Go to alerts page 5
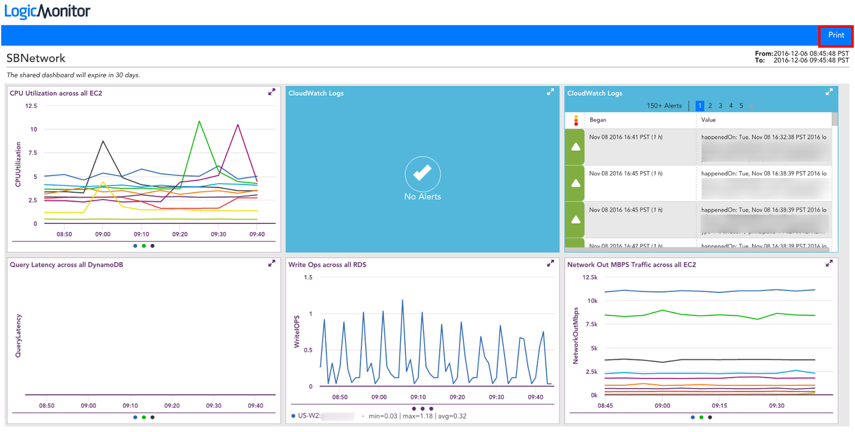The image size is (855, 432). pyautogui.click(x=741, y=106)
